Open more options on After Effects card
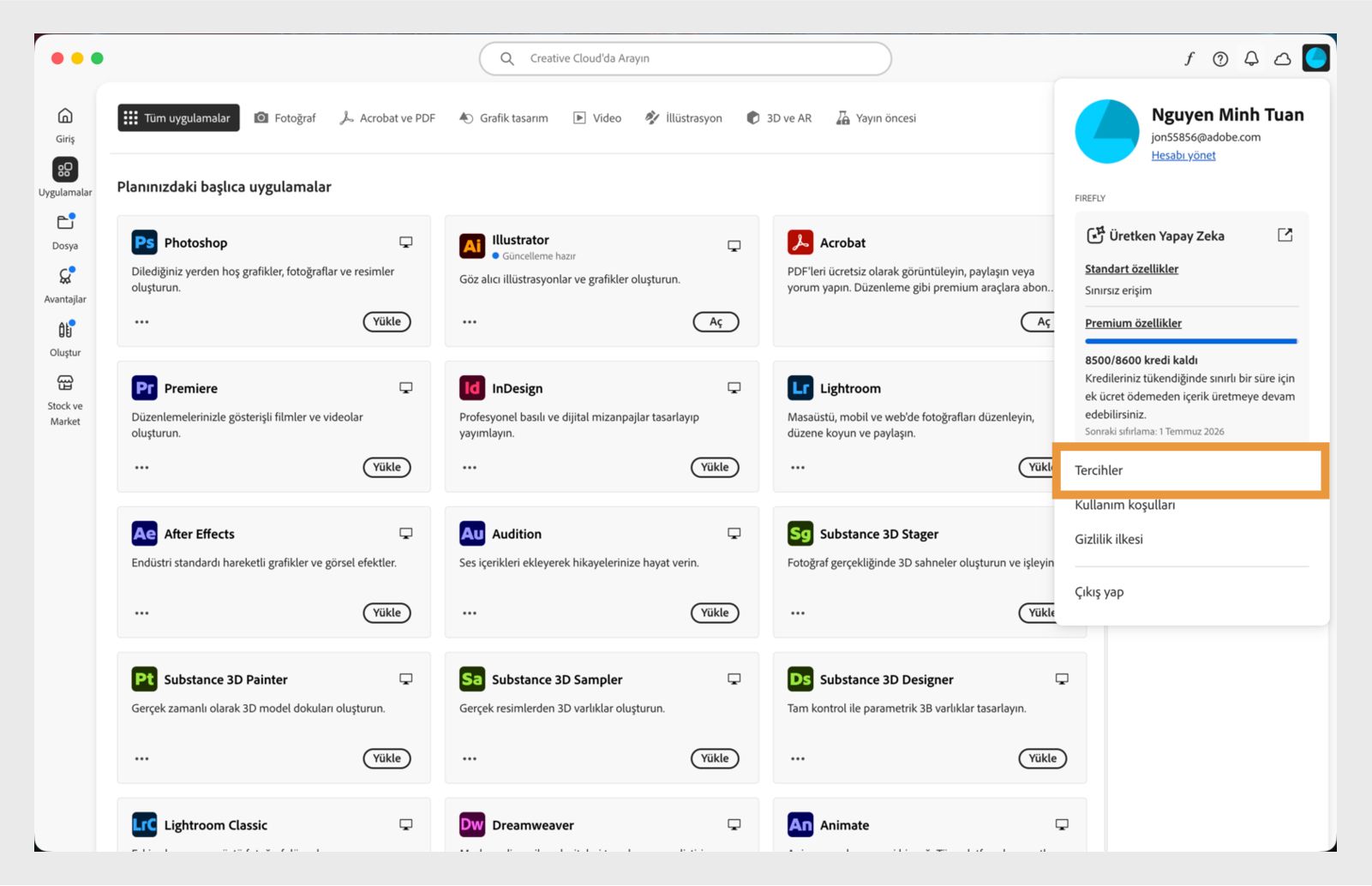 [142, 614]
